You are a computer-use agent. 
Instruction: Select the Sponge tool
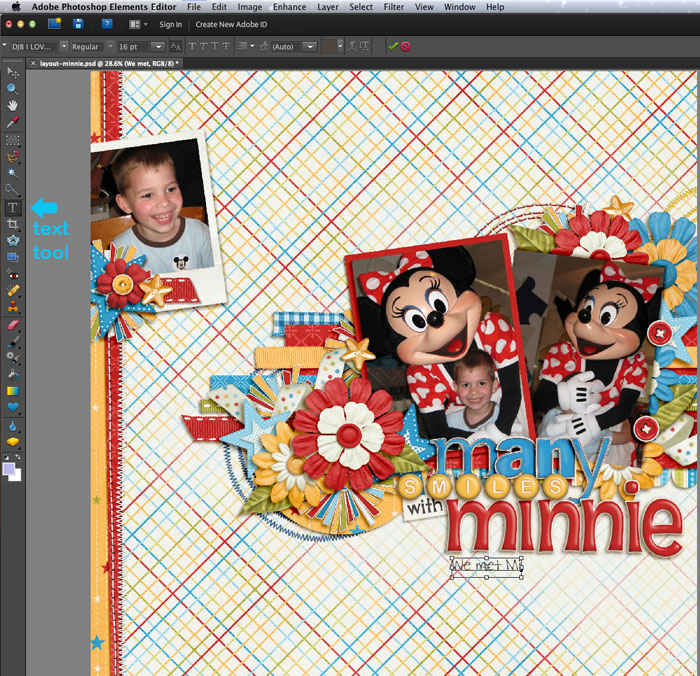click(x=12, y=442)
